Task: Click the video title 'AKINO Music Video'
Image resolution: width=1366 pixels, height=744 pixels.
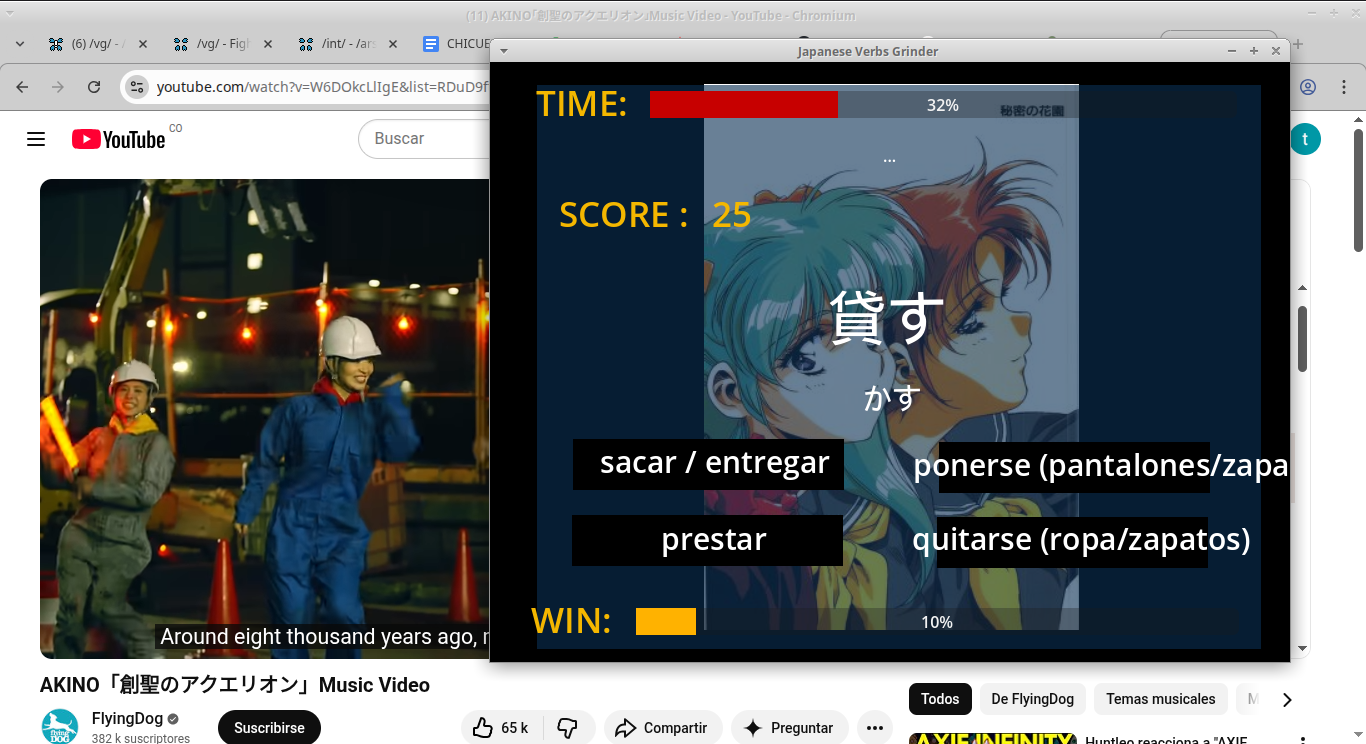Action: point(235,685)
